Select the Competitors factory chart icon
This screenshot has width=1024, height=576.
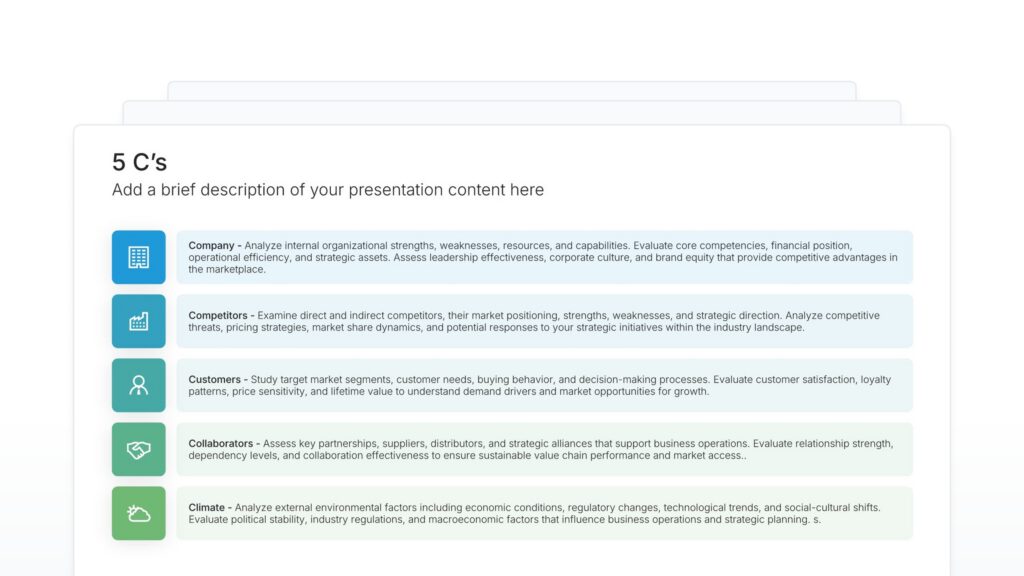(138, 321)
